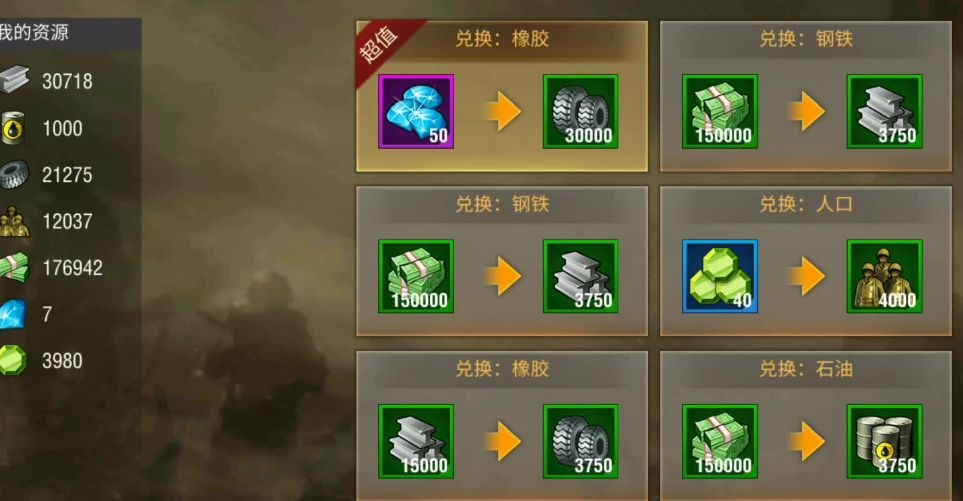Click the 50 blue diamonds cost icon
Screen dimensions: 963x501
tap(416, 112)
